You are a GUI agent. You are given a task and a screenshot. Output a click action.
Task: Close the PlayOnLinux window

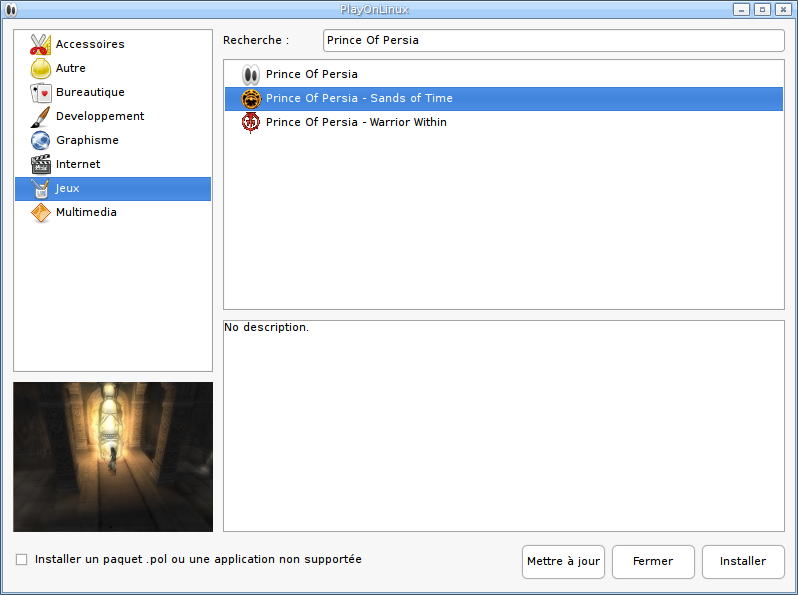[x=783, y=10]
